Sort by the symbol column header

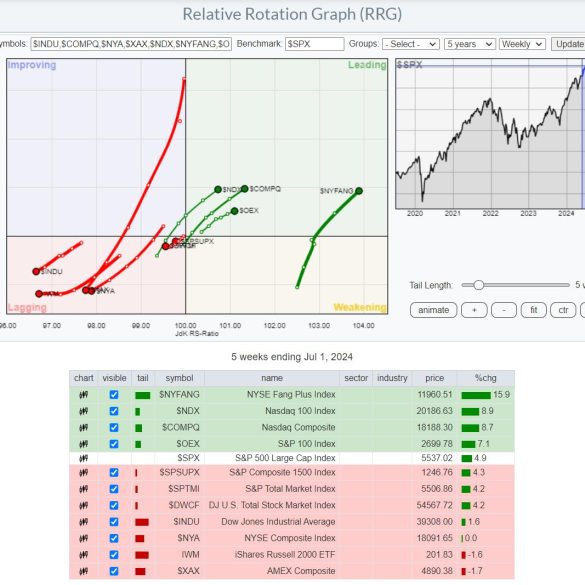[179, 378]
